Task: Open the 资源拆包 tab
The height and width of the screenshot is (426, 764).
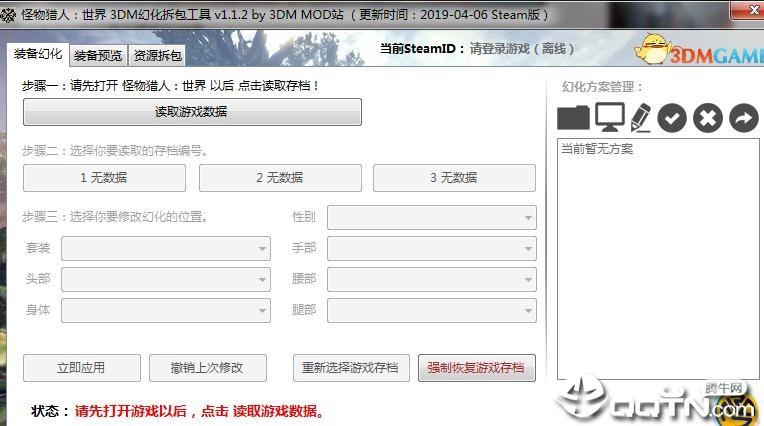Action: (157, 56)
